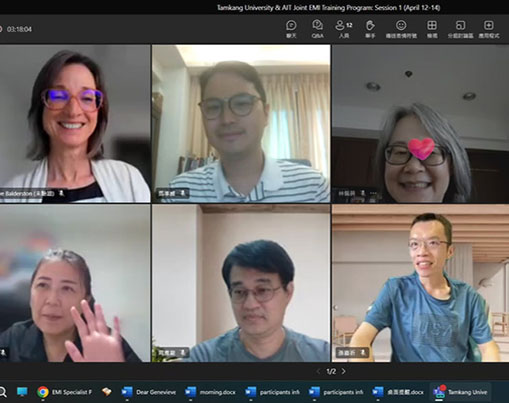This screenshot has width=509, height=403.
Task: Open the chat panel icon
Action: click(x=291, y=29)
